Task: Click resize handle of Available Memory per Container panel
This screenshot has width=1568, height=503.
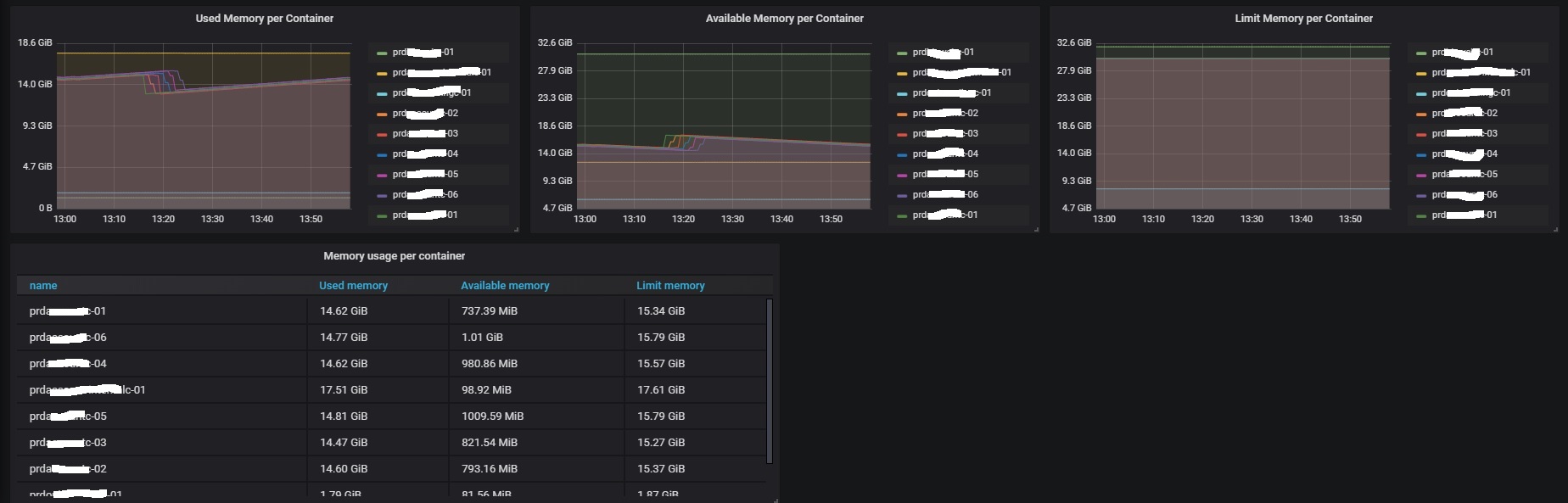Action: 1036,229
